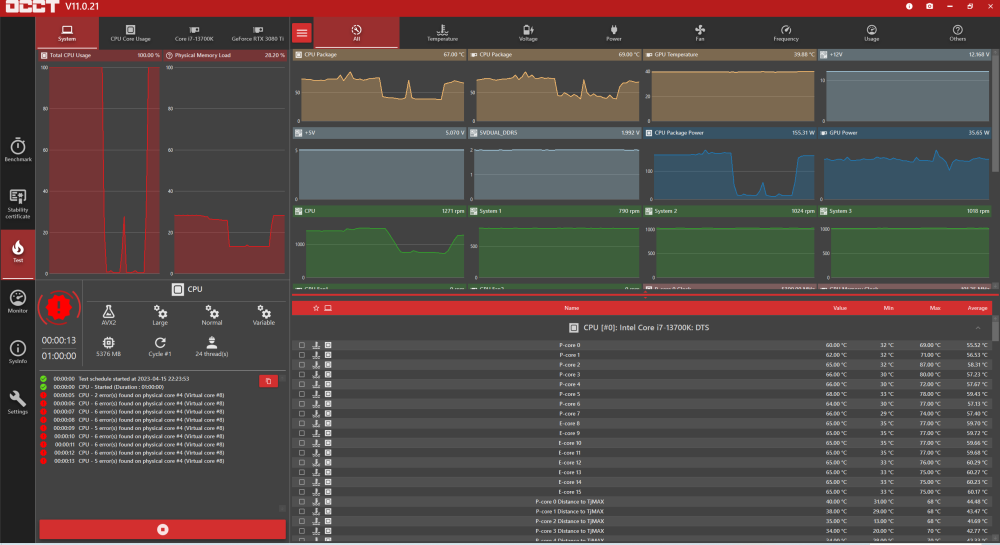
Task: Open Settings wrench in sidebar
Action: tap(18, 402)
